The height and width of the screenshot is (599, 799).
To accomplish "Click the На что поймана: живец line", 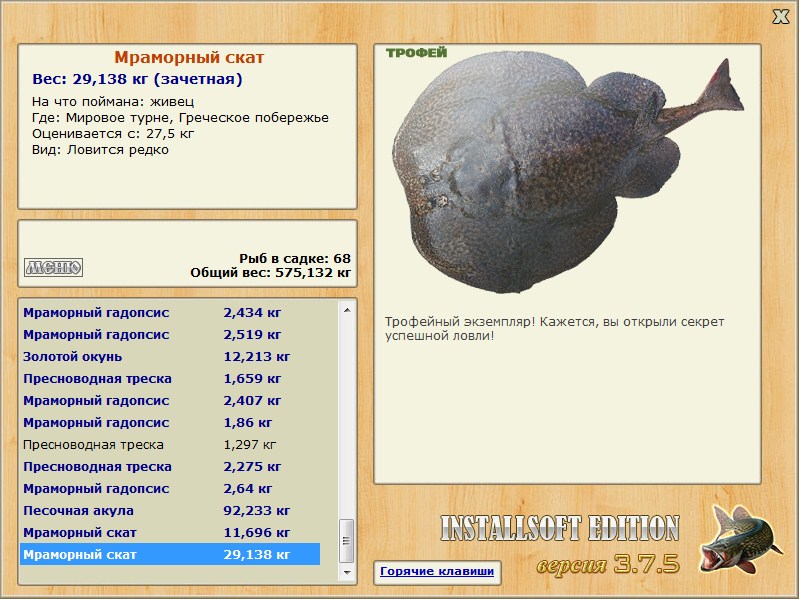I will [x=113, y=102].
